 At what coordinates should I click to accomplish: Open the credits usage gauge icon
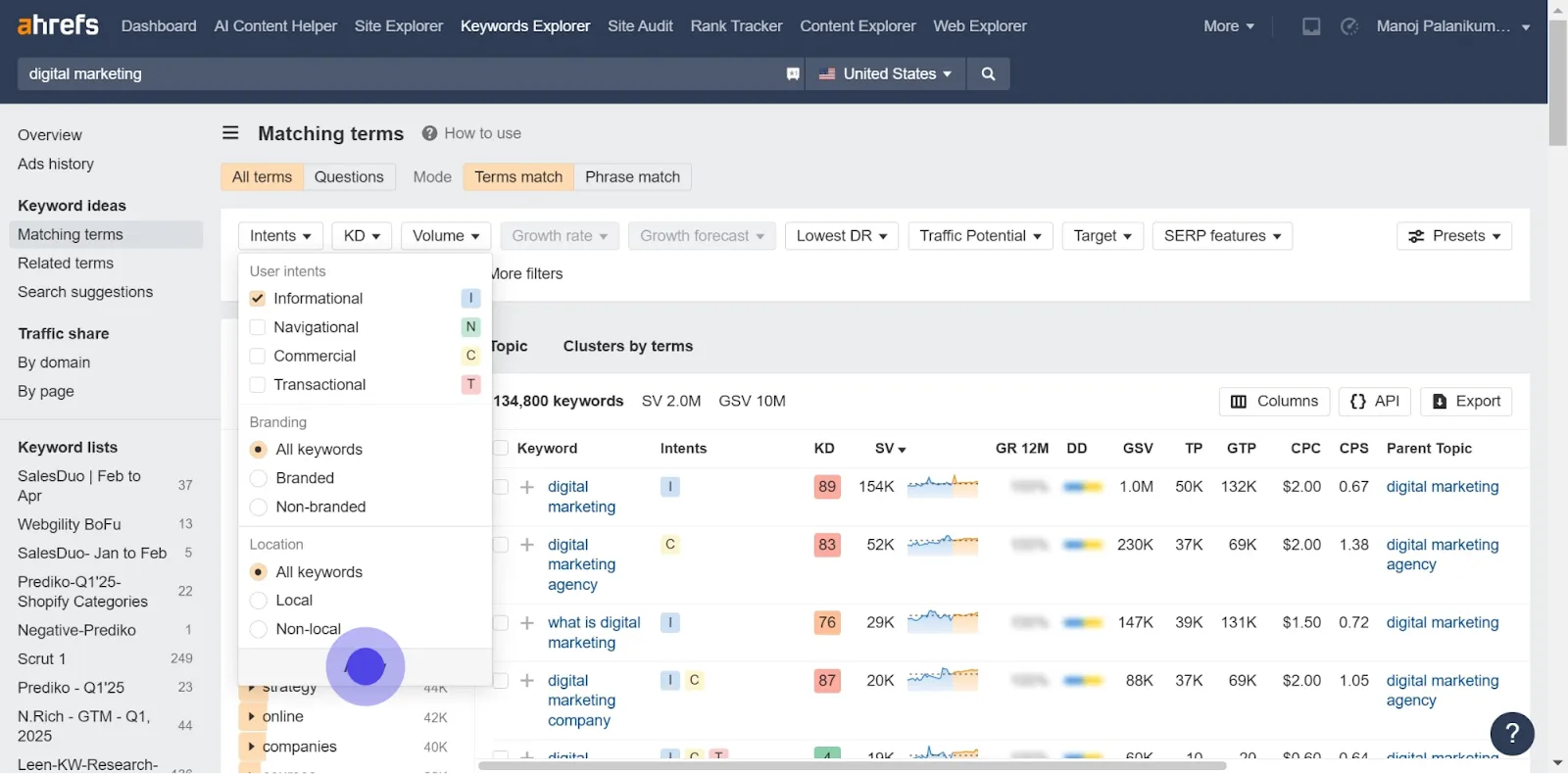click(x=1349, y=26)
